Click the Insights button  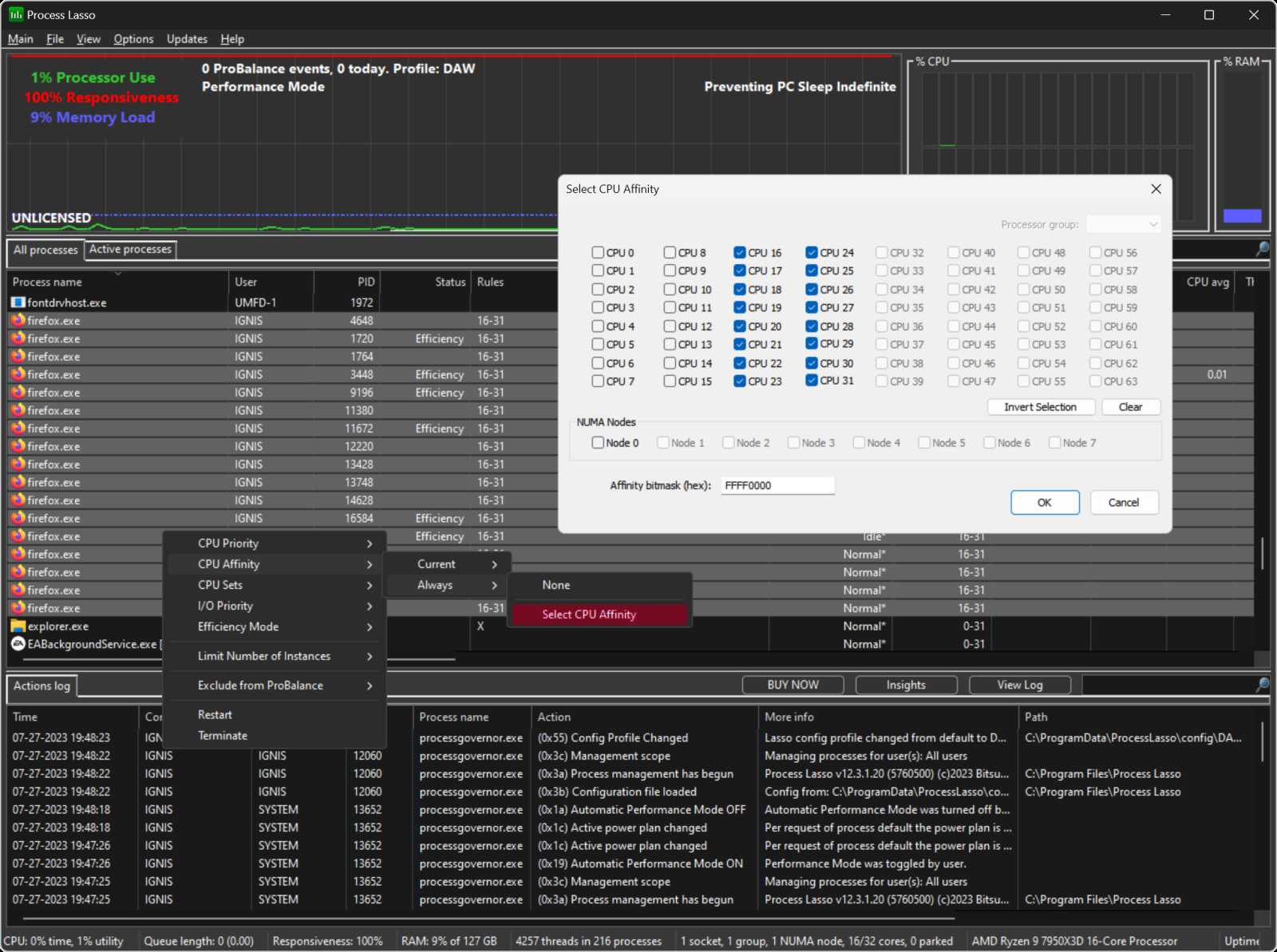pos(906,685)
